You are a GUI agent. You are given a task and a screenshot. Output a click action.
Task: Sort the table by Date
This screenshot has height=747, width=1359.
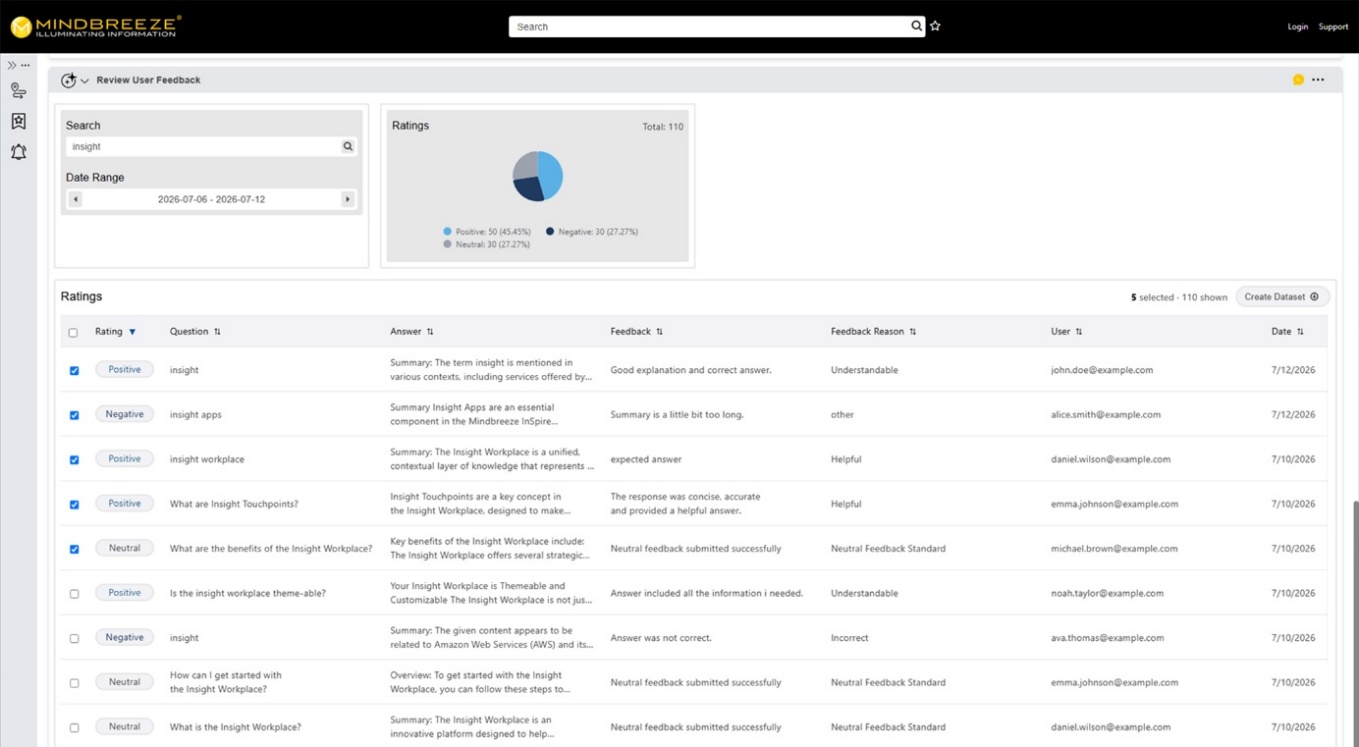(x=1300, y=332)
